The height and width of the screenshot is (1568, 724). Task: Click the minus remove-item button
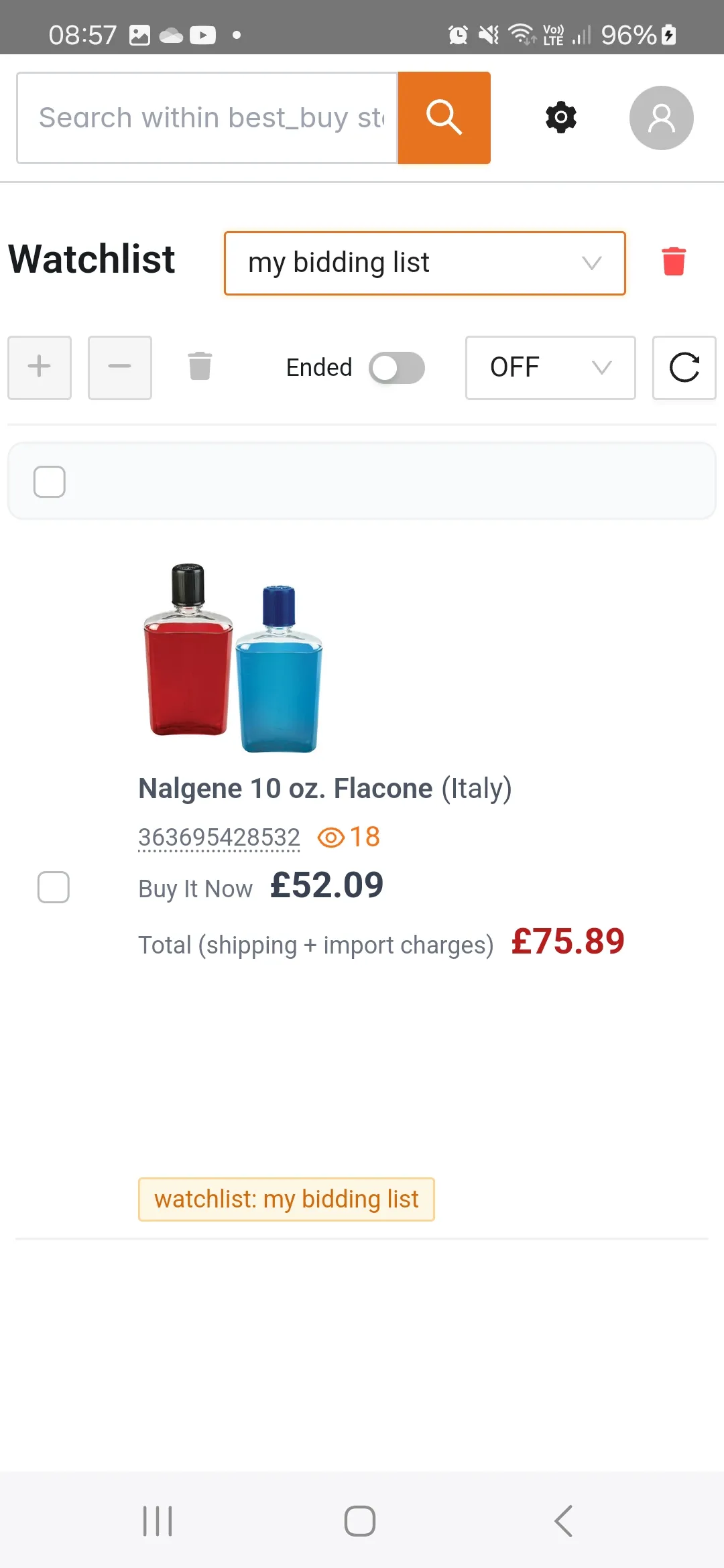(x=120, y=367)
